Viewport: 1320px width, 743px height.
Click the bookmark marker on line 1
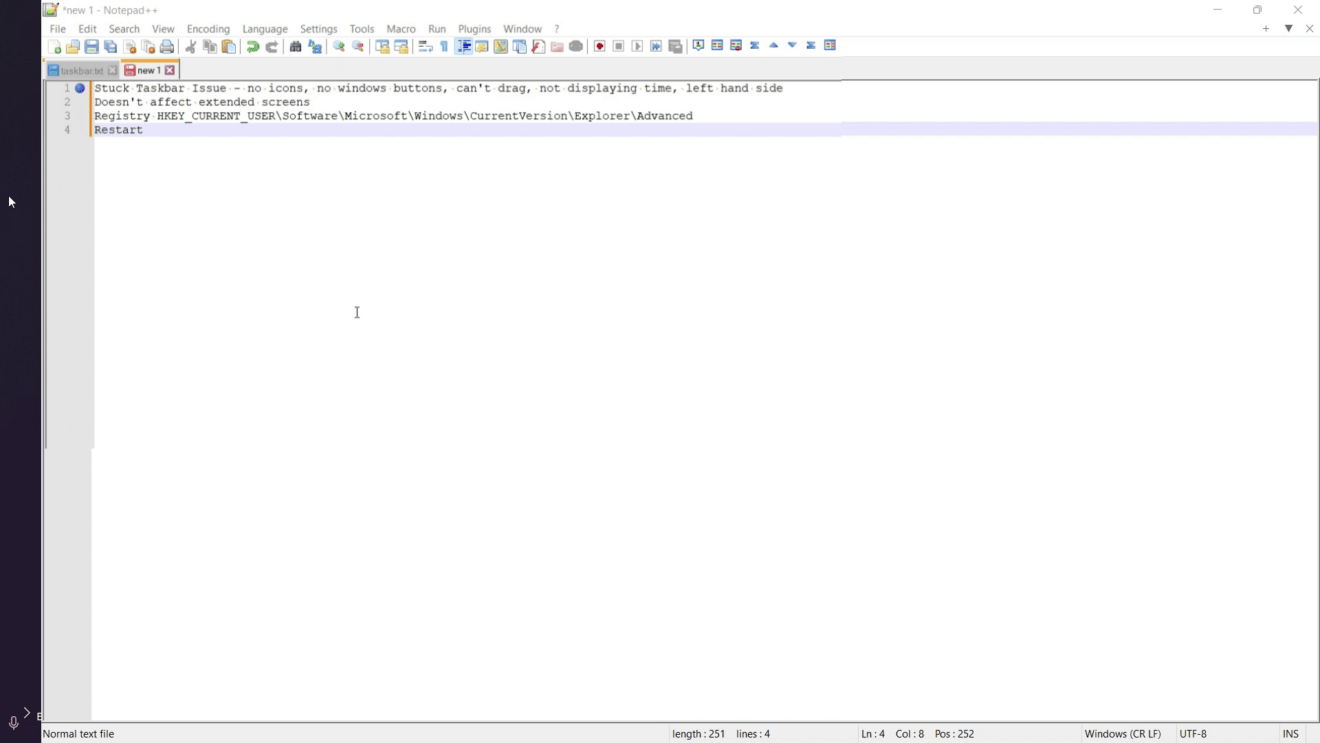point(80,88)
